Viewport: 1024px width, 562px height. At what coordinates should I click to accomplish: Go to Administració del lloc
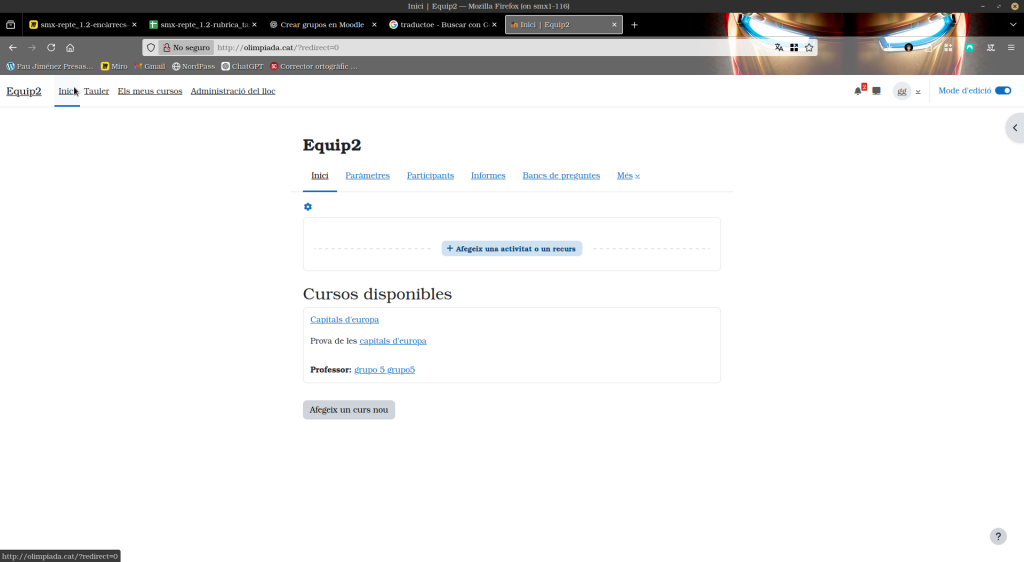[233, 91]
